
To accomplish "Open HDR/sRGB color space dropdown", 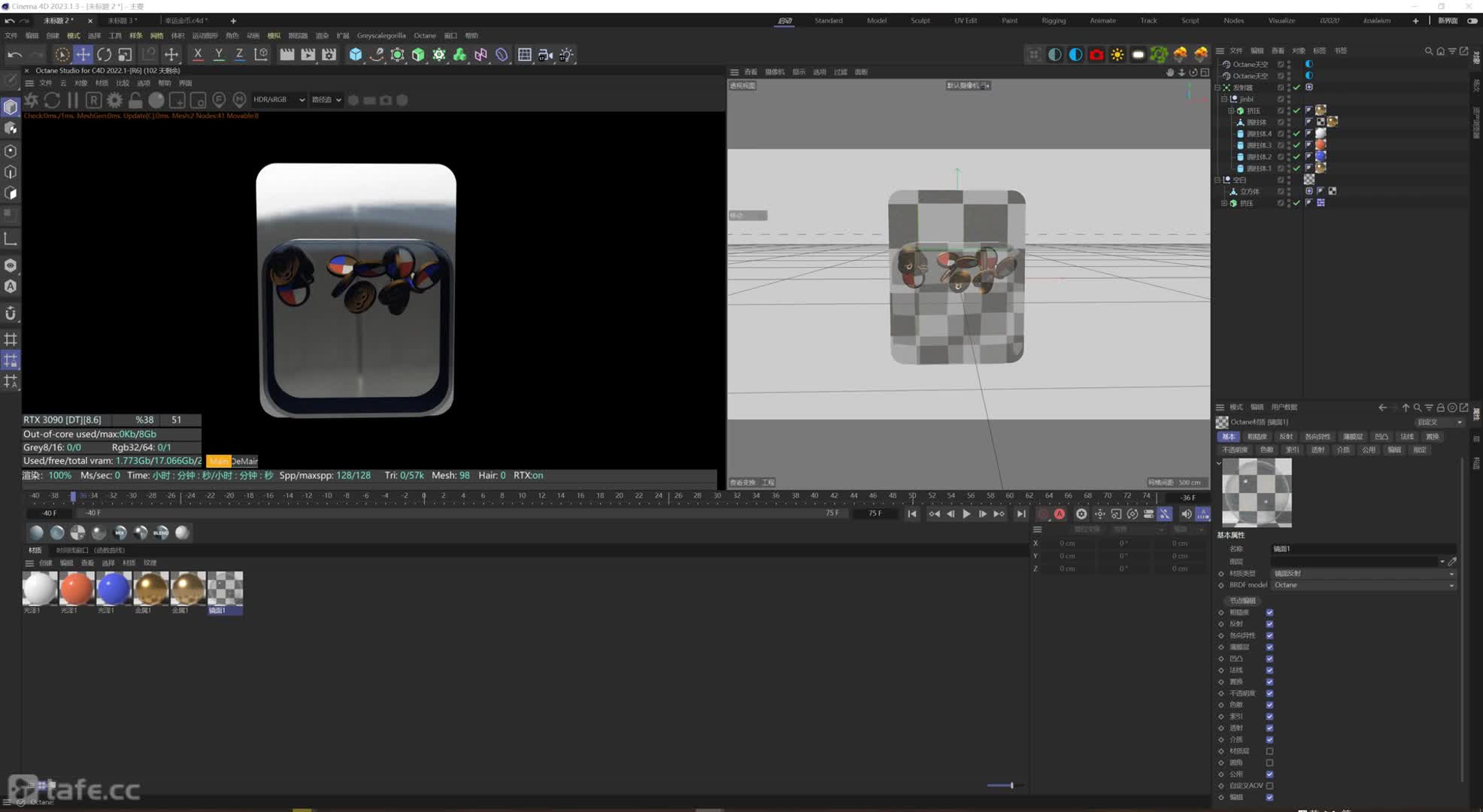I will tap(279, 99).
